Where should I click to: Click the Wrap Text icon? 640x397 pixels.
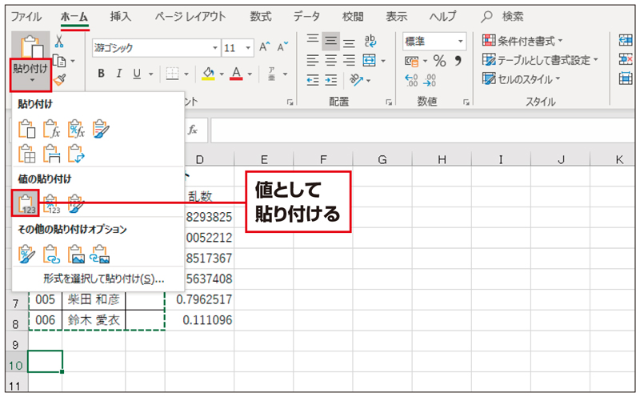370,40
